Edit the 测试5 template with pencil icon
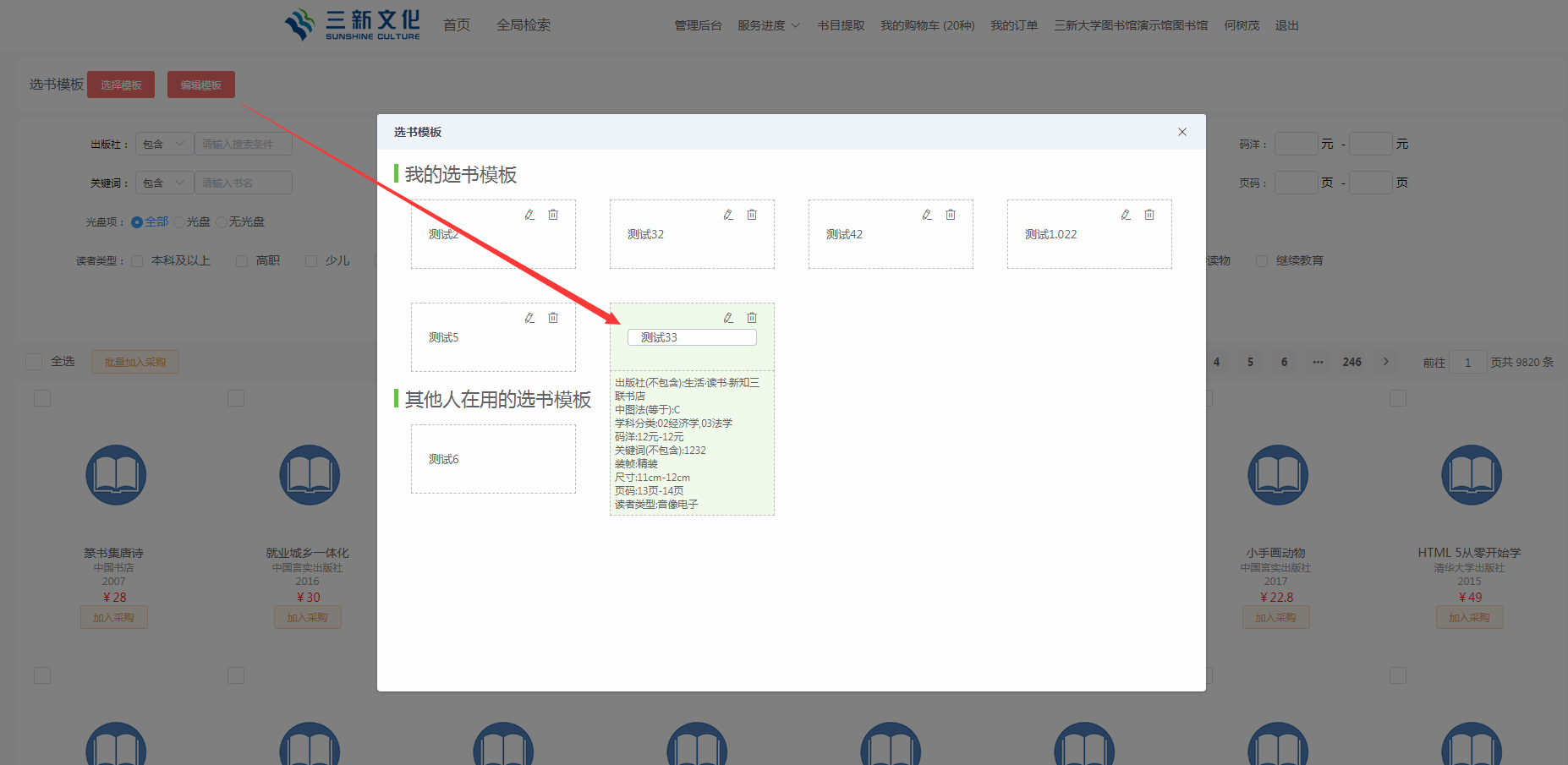Viewport: 1568px width, 765px height. (x=529, y=318)
